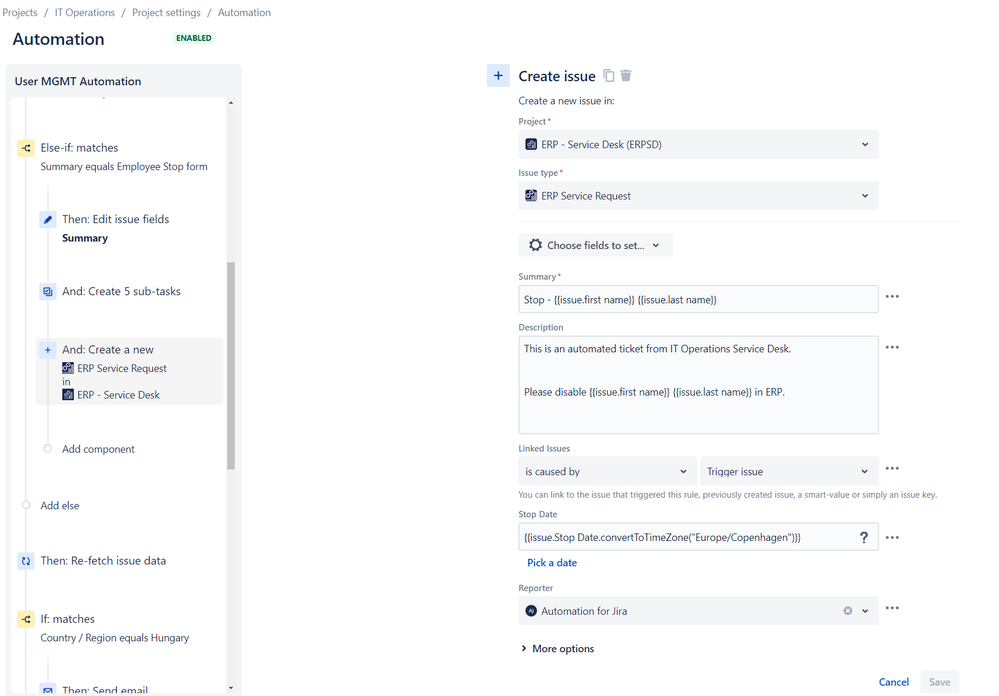Click the Description text area
999x696 pixels.
698,385
